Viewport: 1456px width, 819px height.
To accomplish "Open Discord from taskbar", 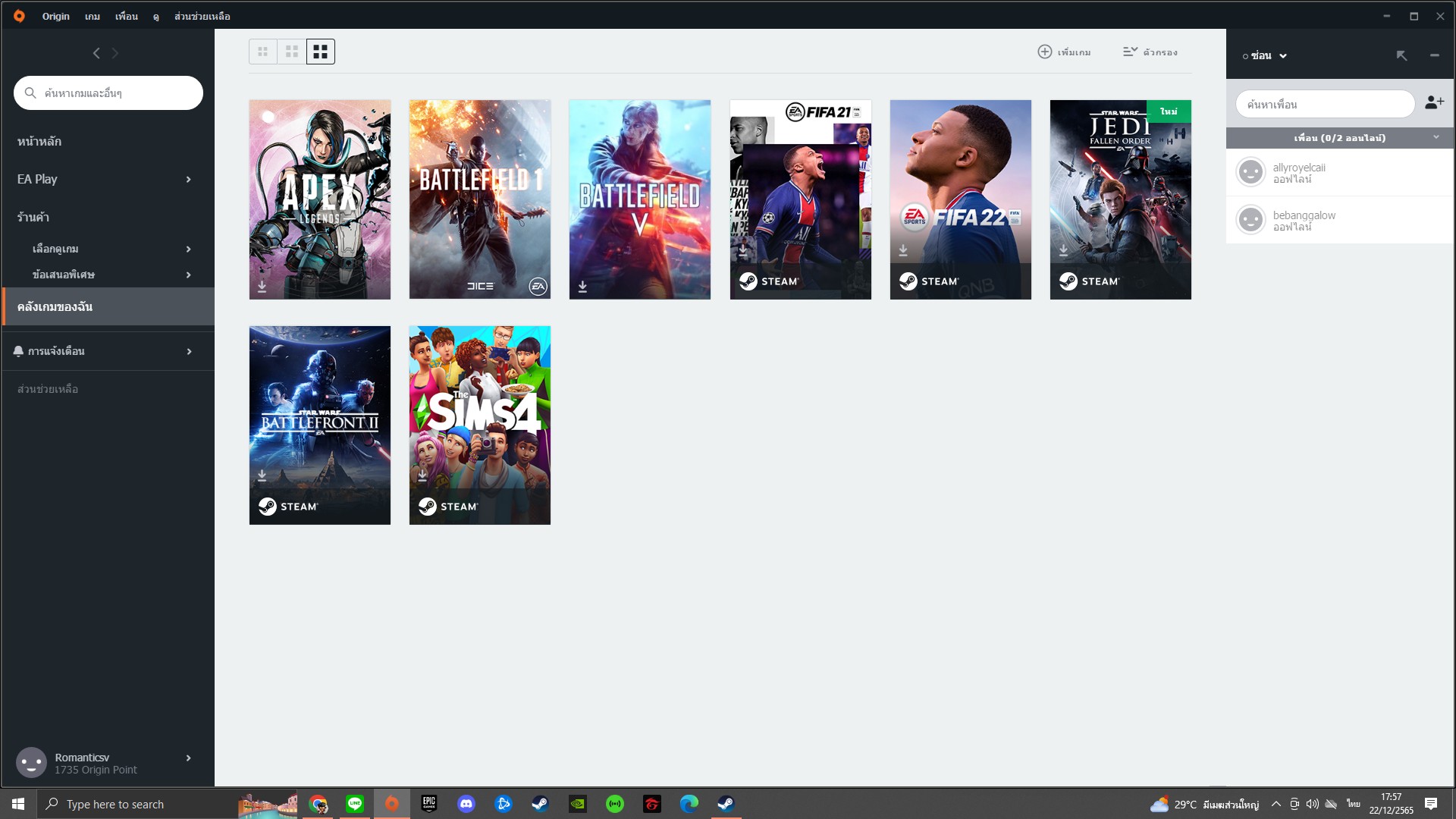I will tap(466, 804).
